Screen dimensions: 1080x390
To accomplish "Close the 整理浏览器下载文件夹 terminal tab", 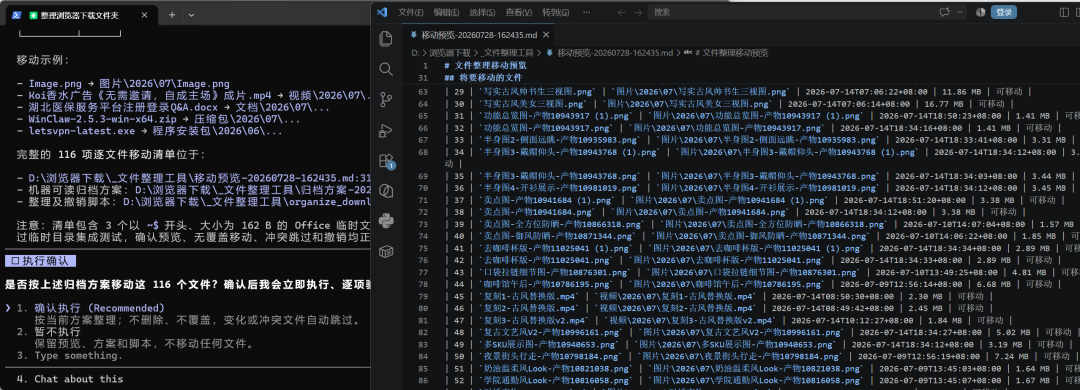I will coord(145,14).
